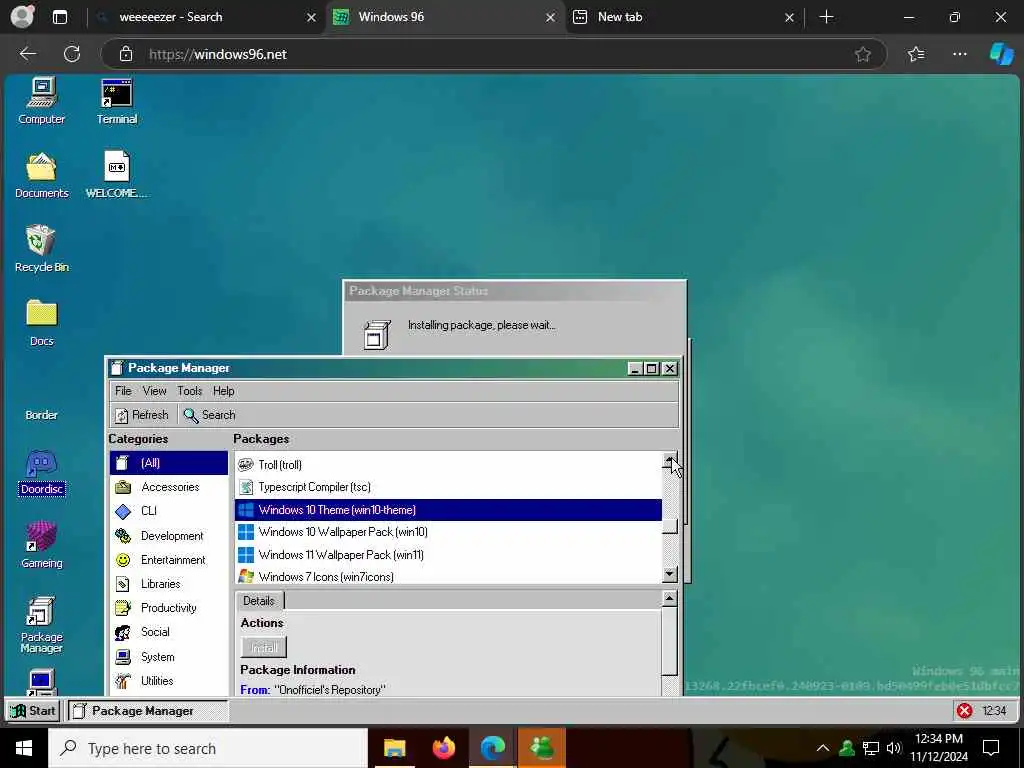Open the WELCOME markdown file icon

tap(117, 174)
